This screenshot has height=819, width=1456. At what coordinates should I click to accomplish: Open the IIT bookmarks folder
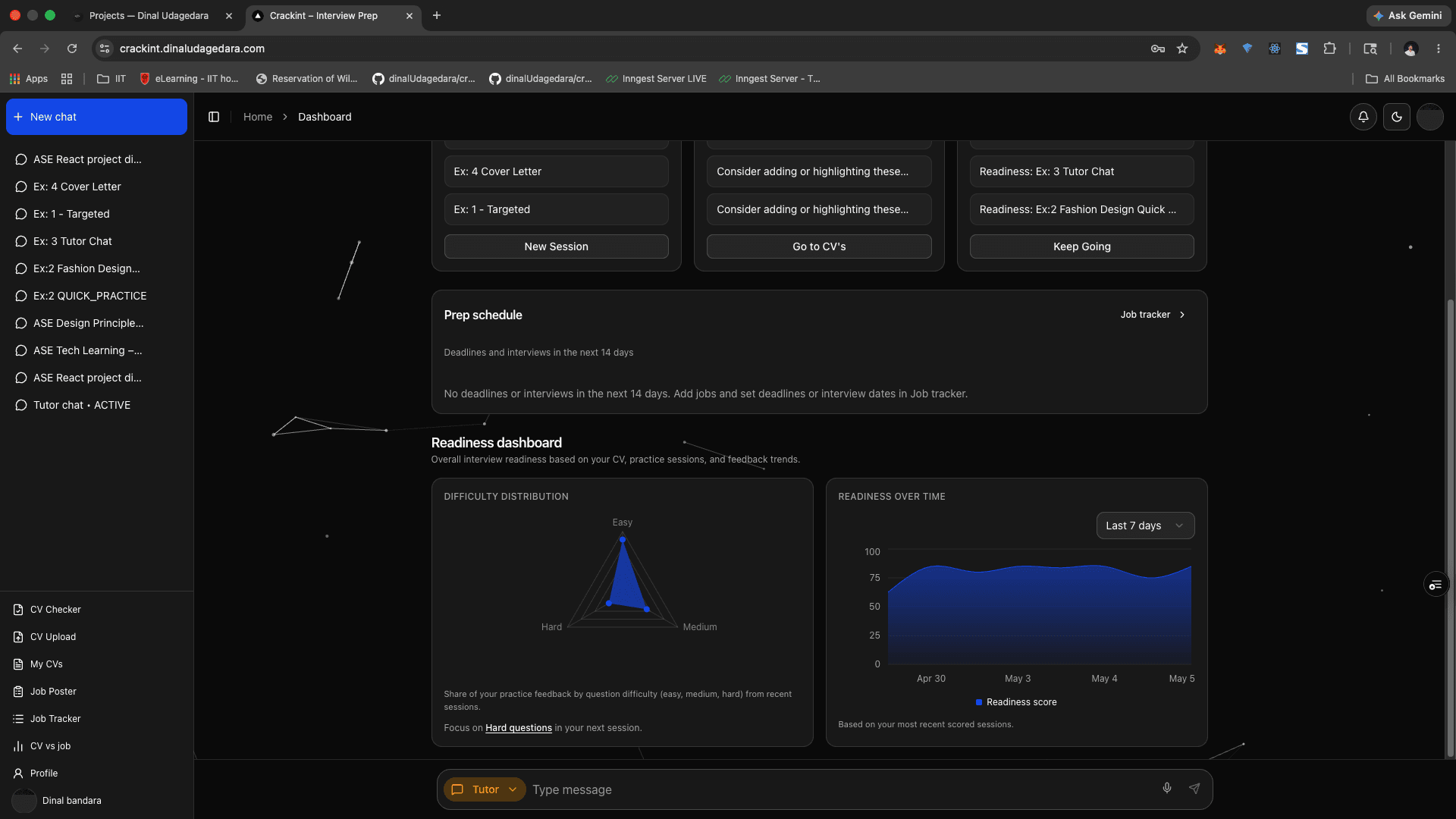[111, 79]
